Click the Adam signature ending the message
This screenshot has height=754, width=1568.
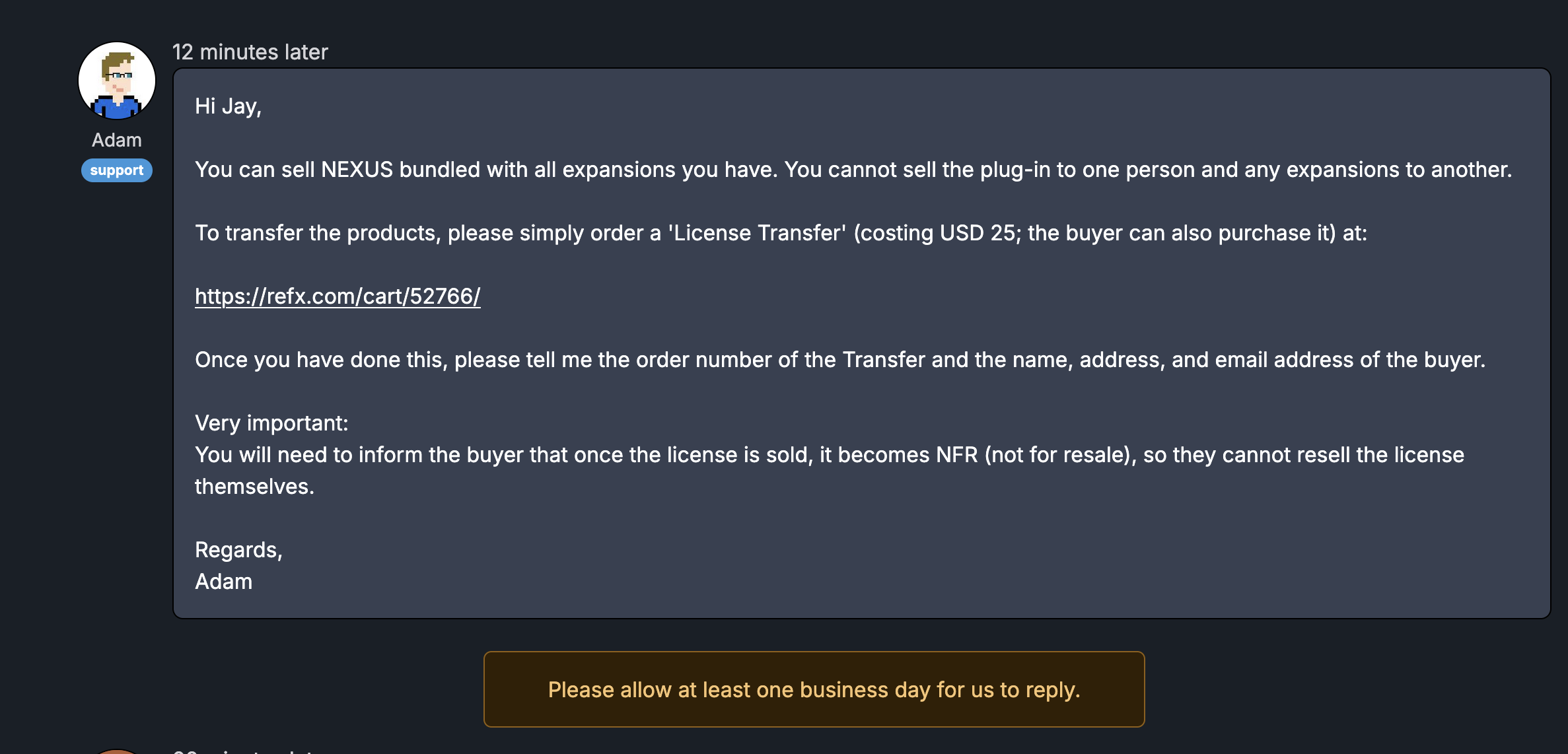pos(224,582)
